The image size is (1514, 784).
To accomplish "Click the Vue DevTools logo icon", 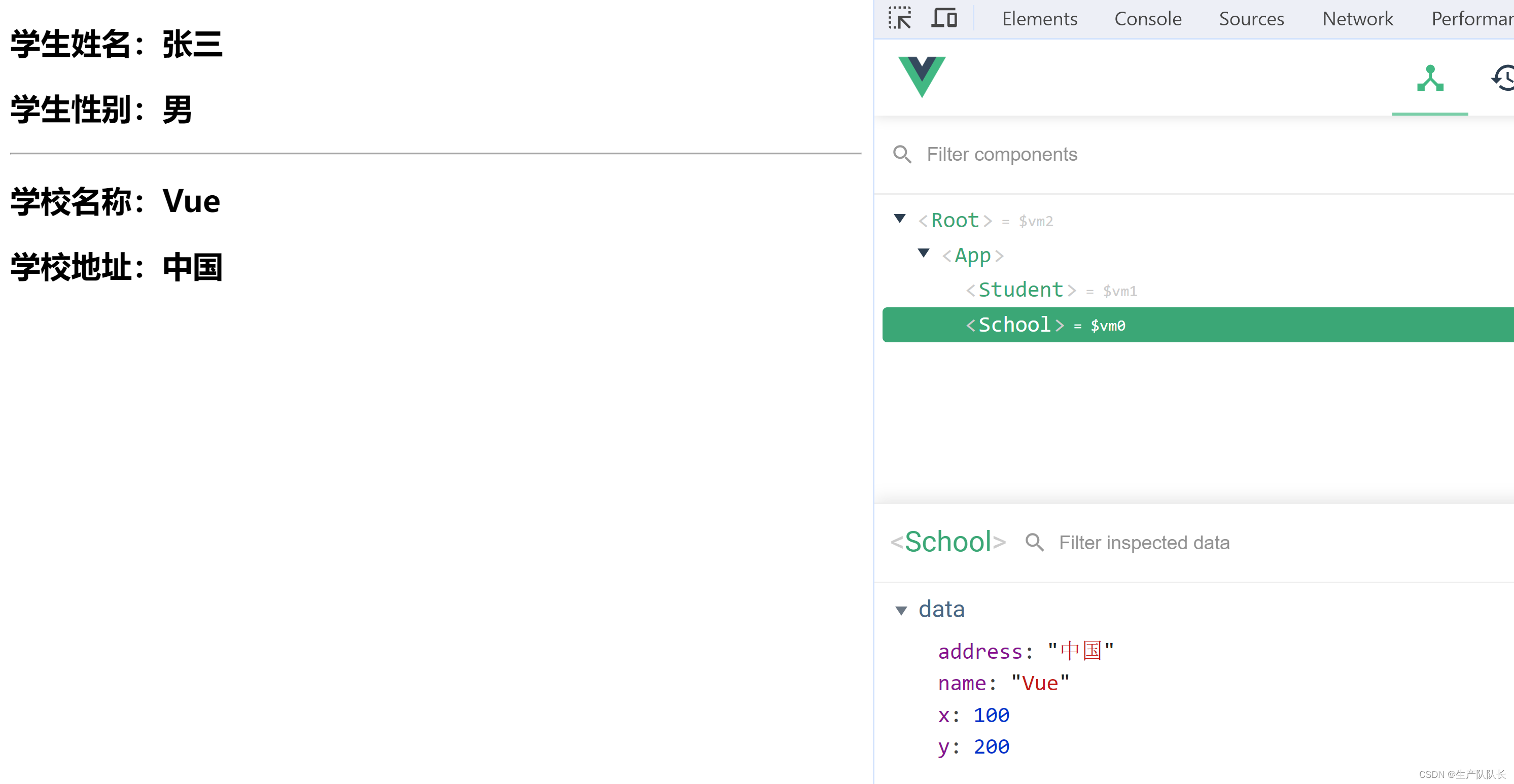I will click(x=921, y=76).
